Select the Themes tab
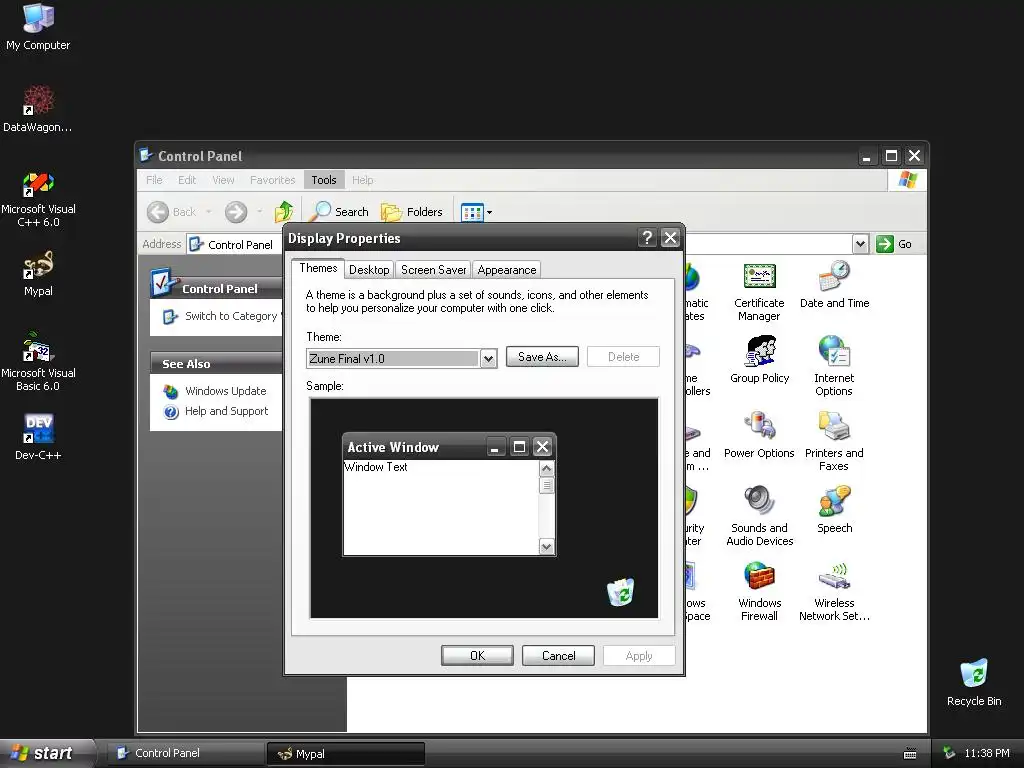This screenshot has height=768, width=1024. coord(318,268)
